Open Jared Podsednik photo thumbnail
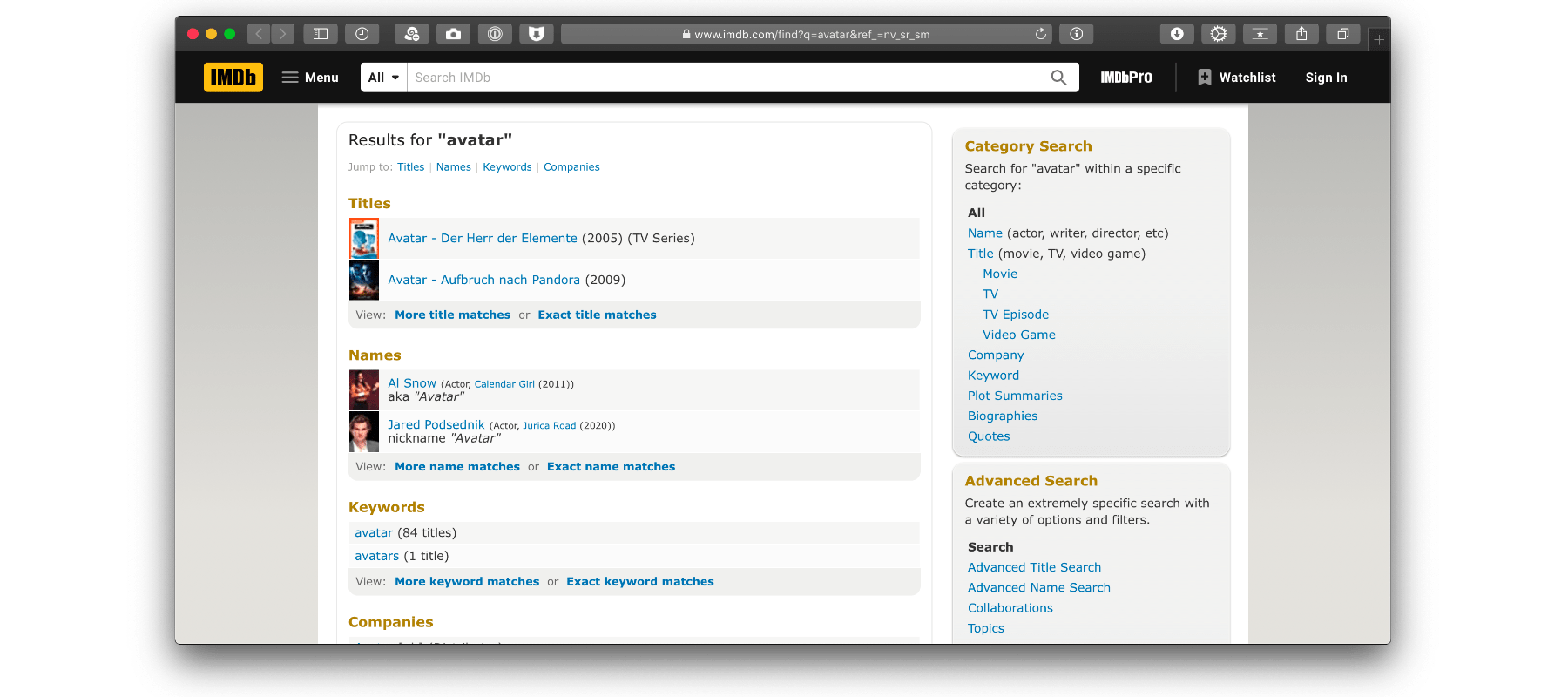The image size is (1568, 697). click(x=364, y=432)
